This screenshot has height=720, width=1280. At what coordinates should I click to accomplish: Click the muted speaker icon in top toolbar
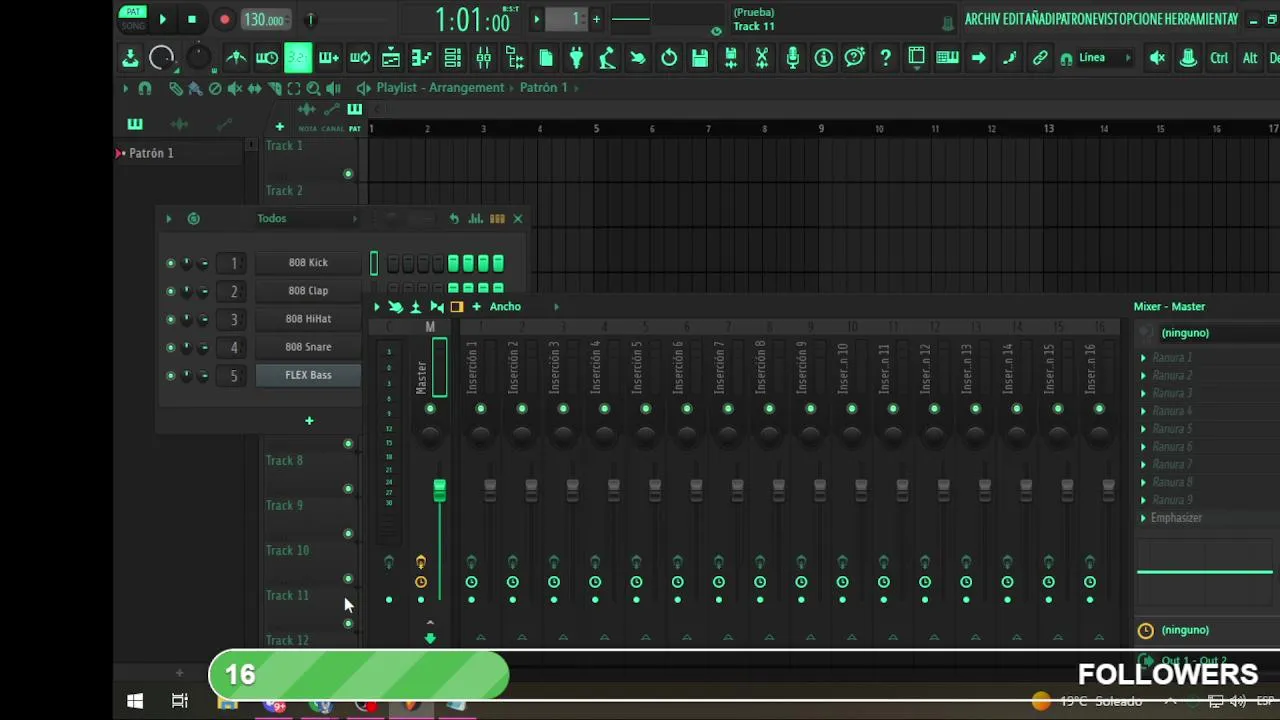(x=1157, y=58)
